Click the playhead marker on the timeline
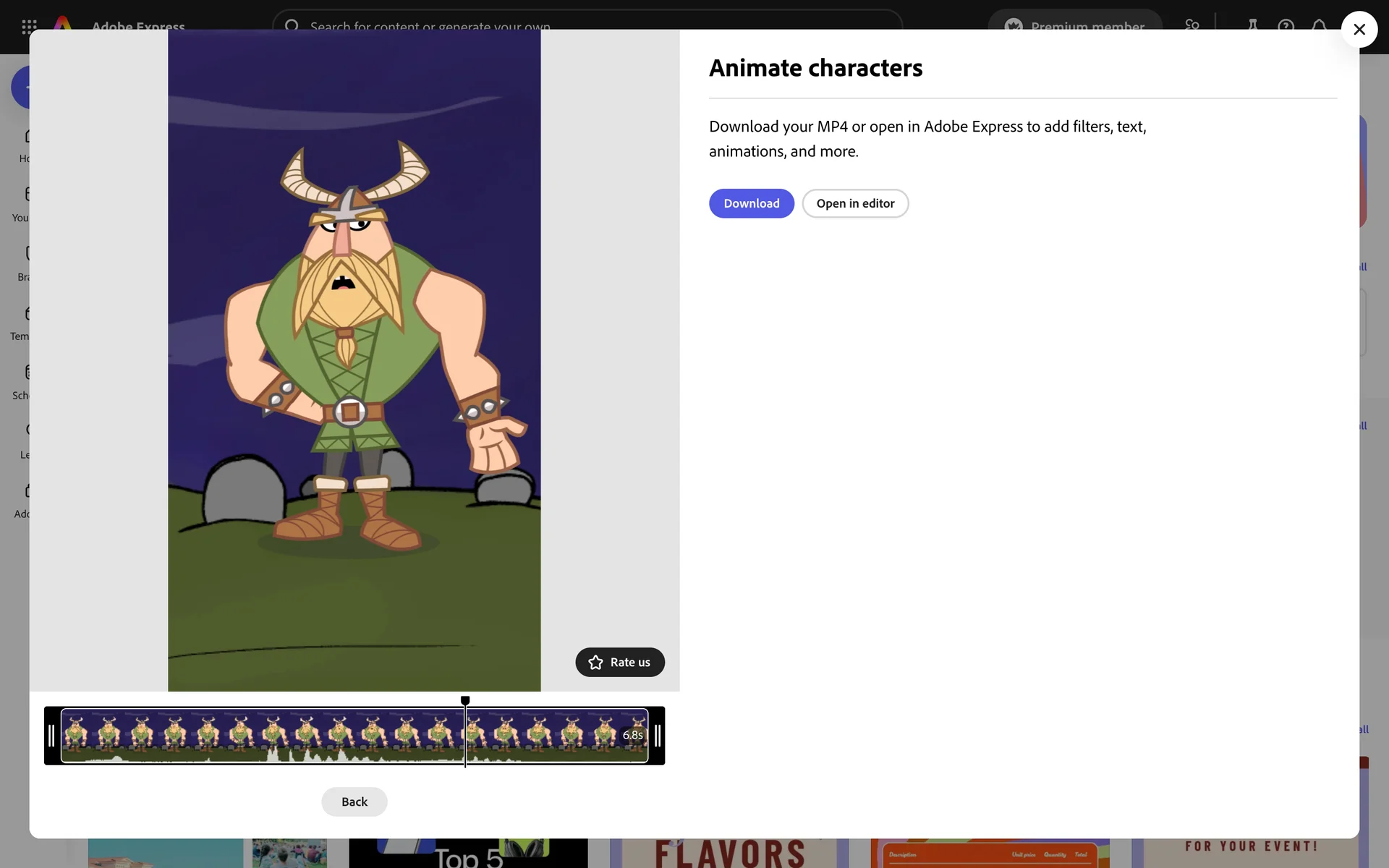Screen dimensions: 1389x868 pos(465,701)
